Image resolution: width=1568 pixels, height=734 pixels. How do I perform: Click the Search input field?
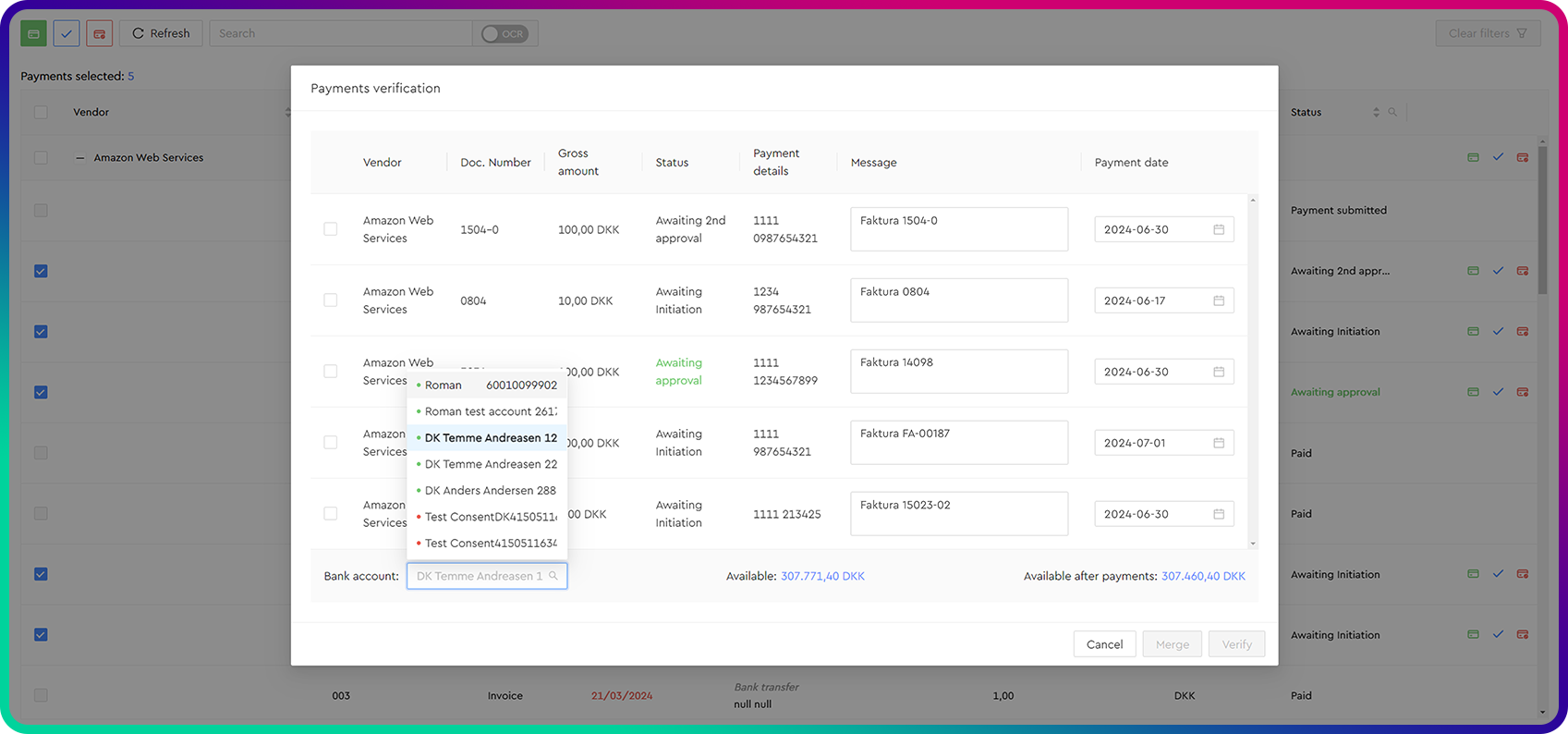tap(341, 33)
